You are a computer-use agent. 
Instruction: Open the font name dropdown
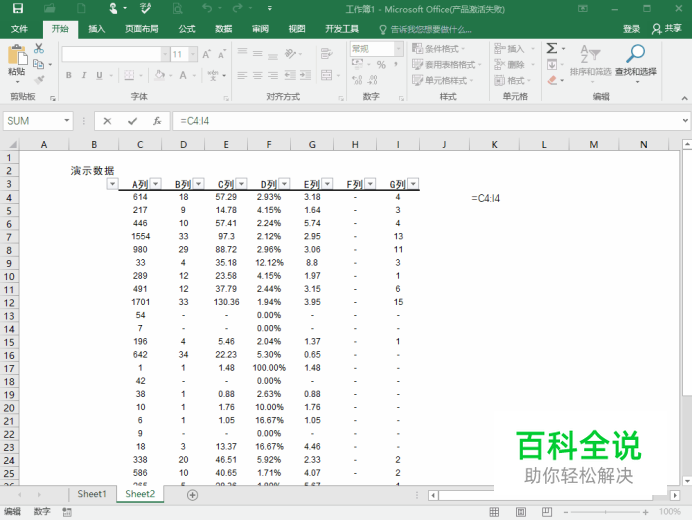click(165, 54)
